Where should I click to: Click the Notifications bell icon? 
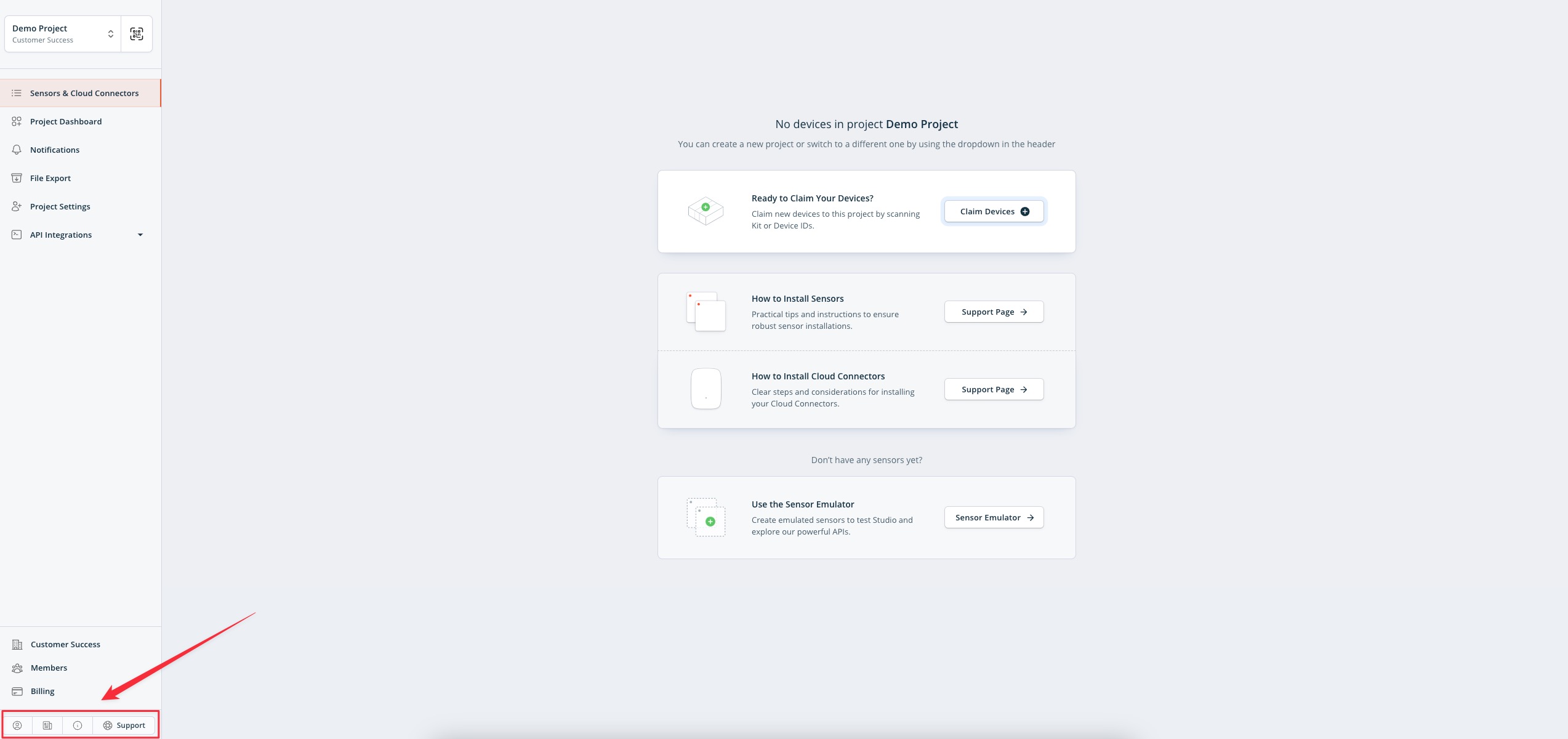(17, 150)
